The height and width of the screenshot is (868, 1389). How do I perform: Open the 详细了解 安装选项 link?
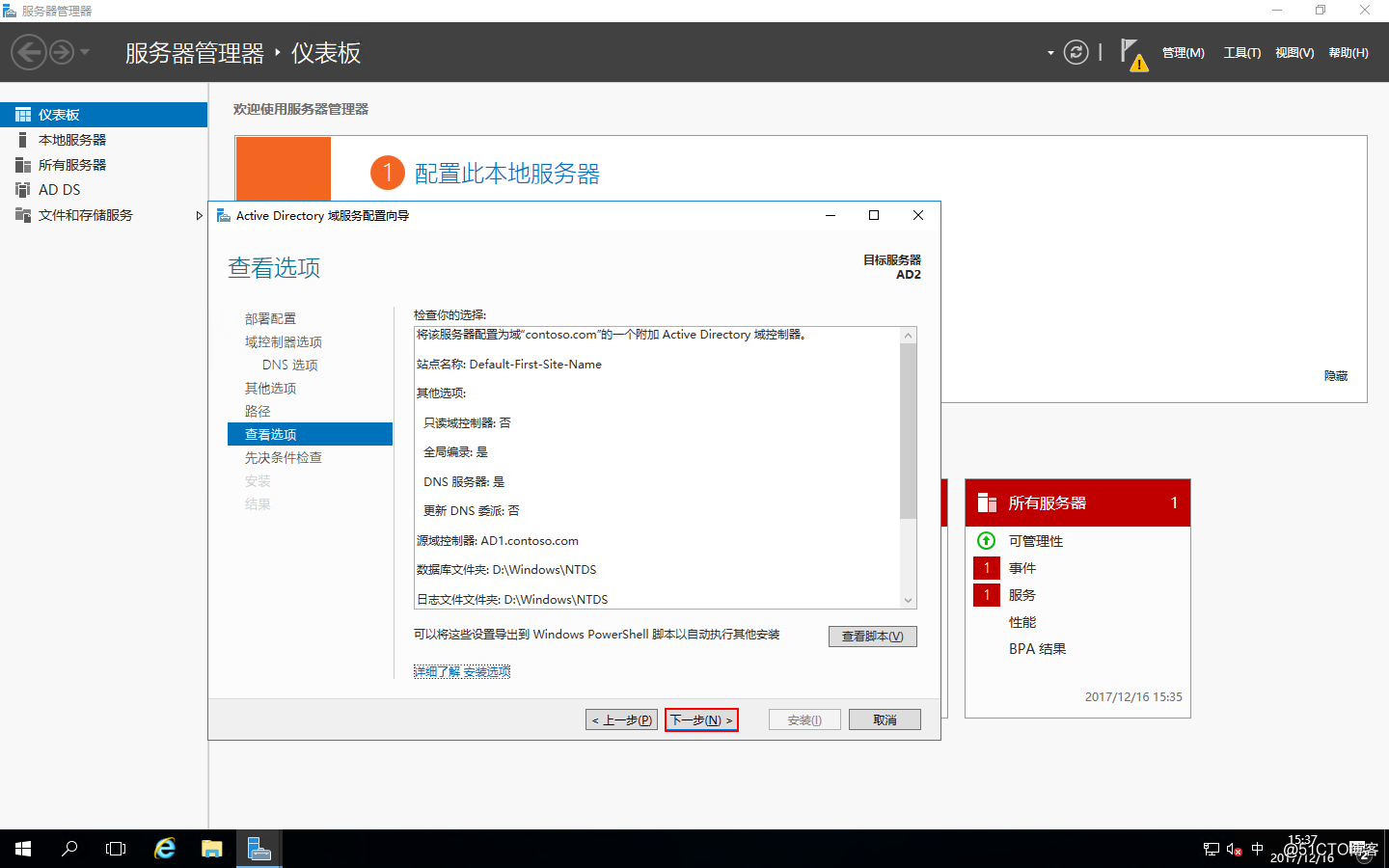(462, 671)
